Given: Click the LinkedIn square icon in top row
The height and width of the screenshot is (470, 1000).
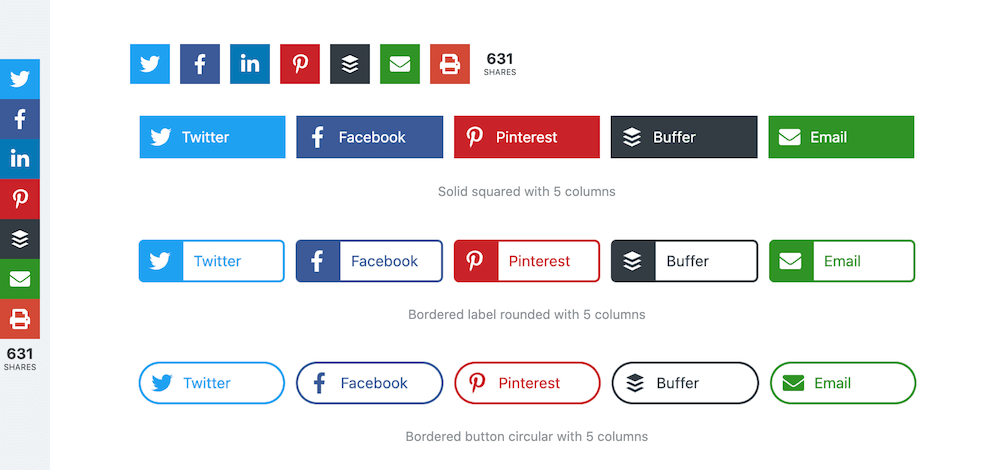Looking at the screenshot, I should [x=250, y=64].
